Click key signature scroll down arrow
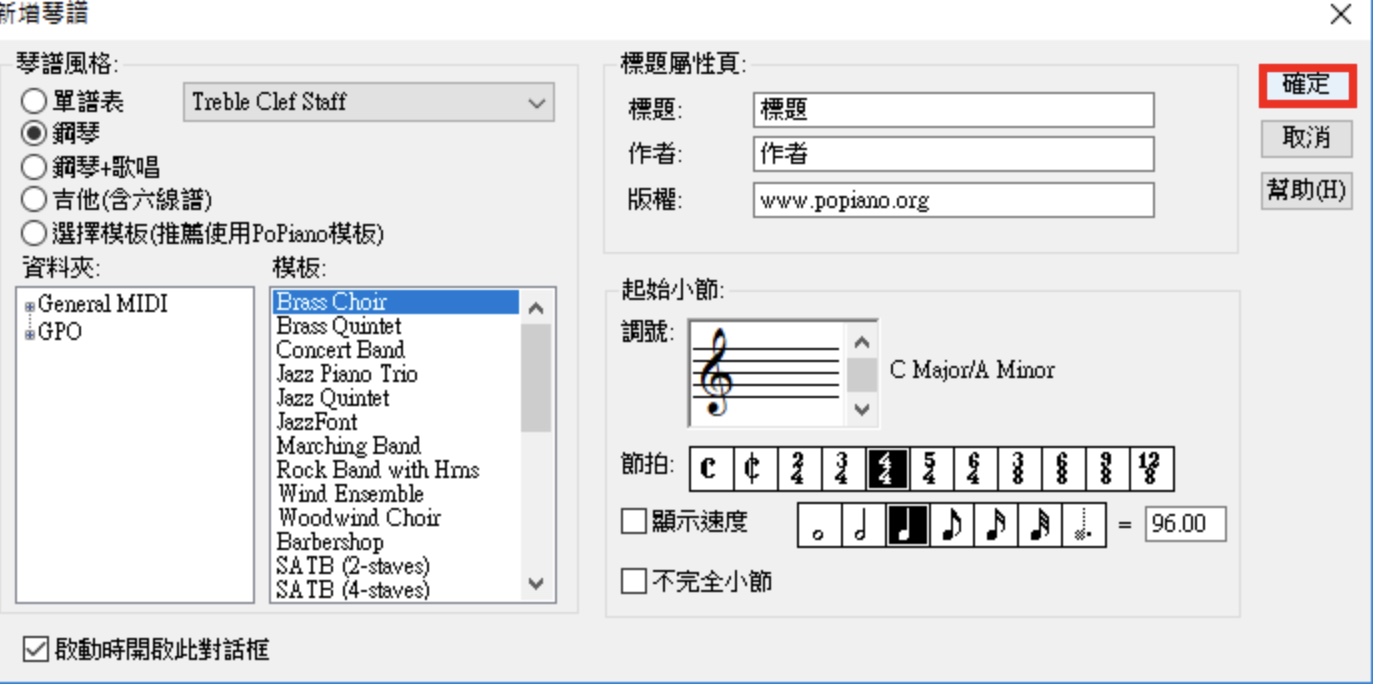Screen dimensions: 1388x694 tap(862, 409)
